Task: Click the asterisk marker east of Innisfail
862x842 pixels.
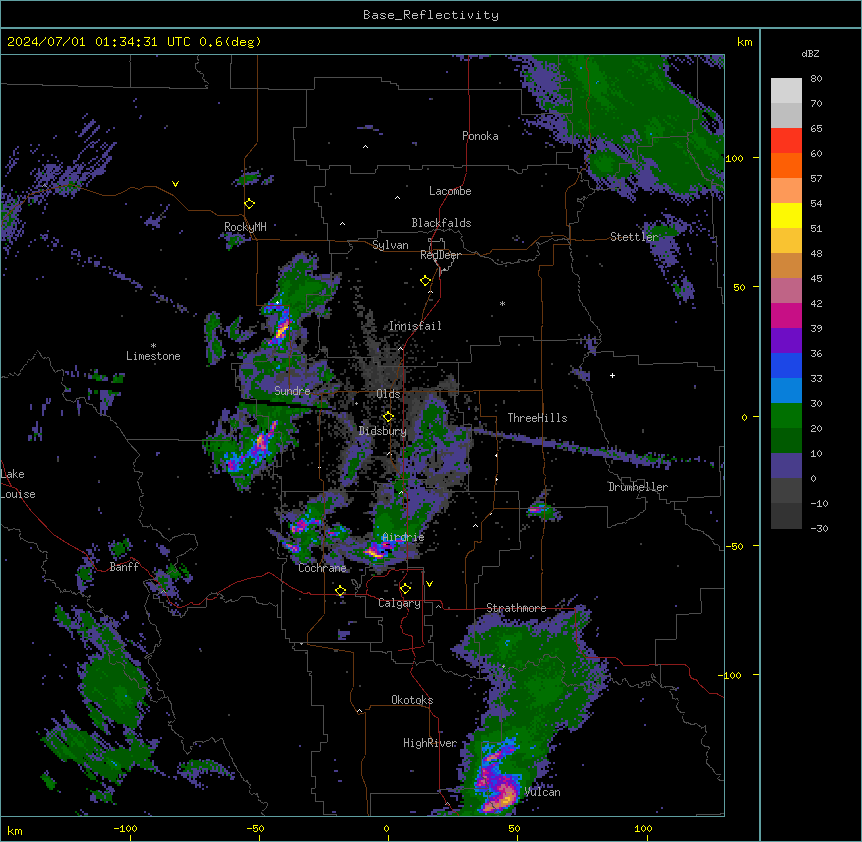Action: point(502,303)
